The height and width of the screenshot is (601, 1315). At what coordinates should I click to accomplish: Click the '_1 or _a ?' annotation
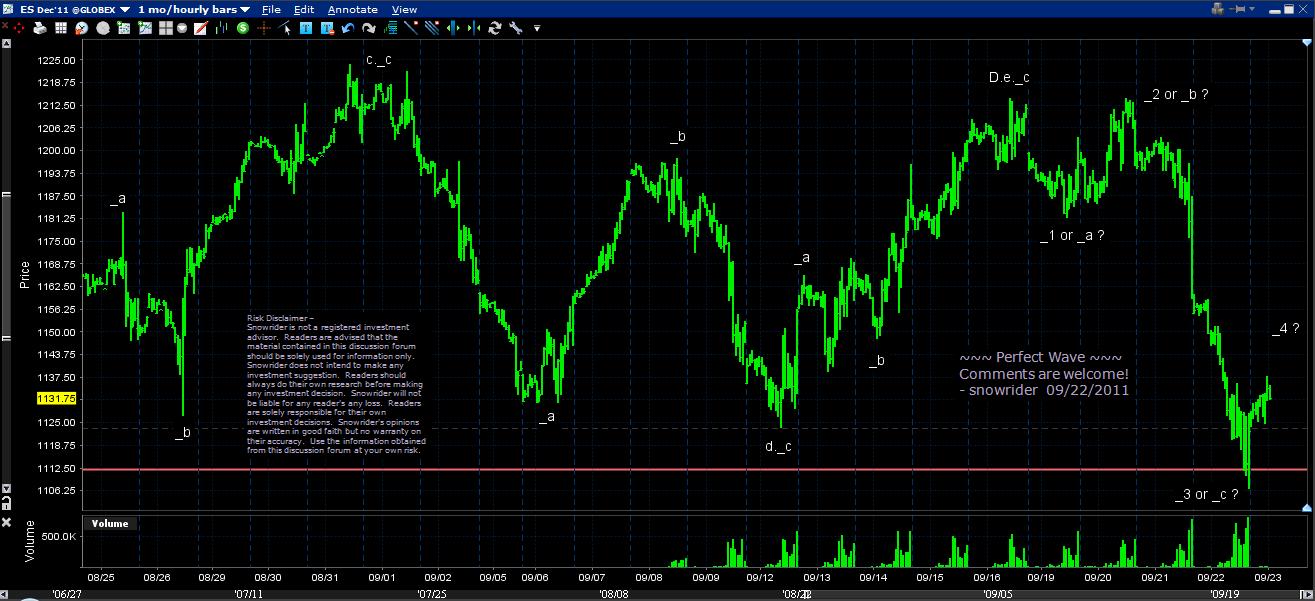[x=1071, y=235]
